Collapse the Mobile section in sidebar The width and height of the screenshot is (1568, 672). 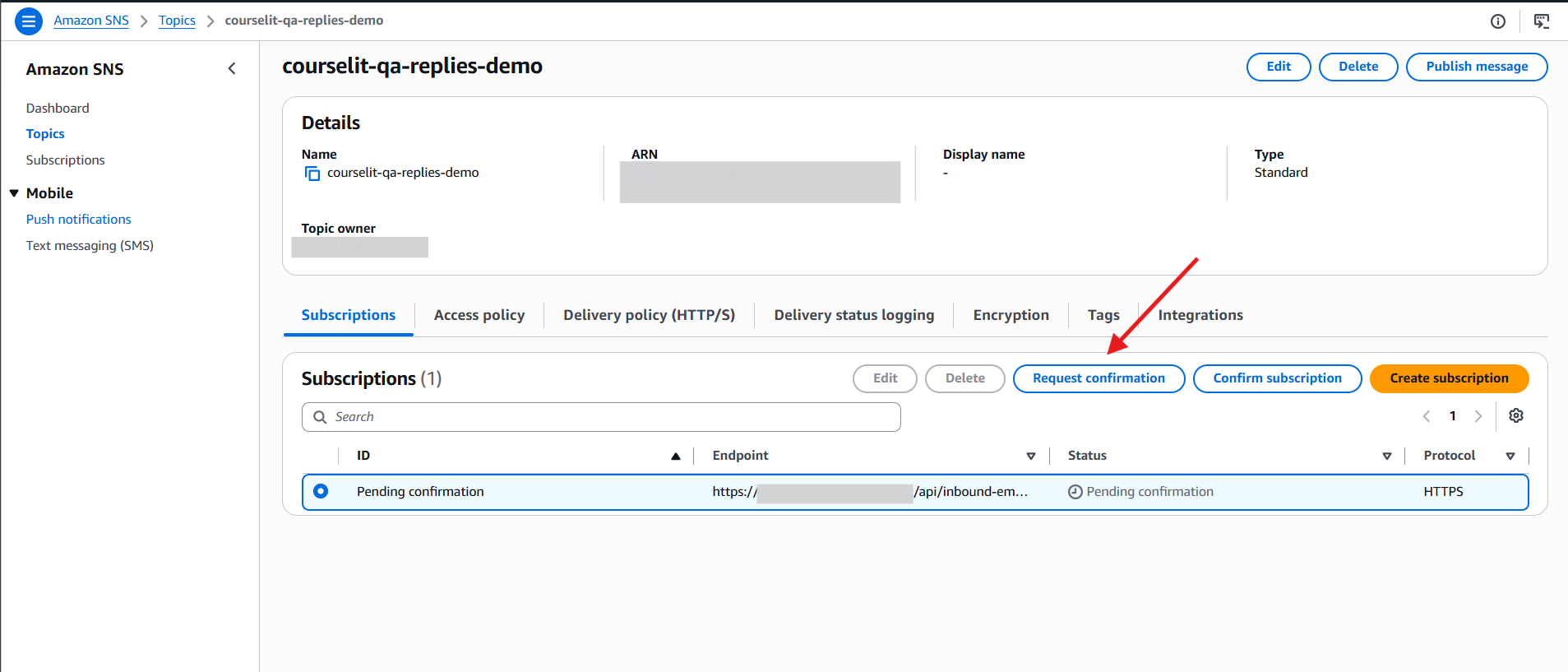pyautogui.click(x=14, y=193)
